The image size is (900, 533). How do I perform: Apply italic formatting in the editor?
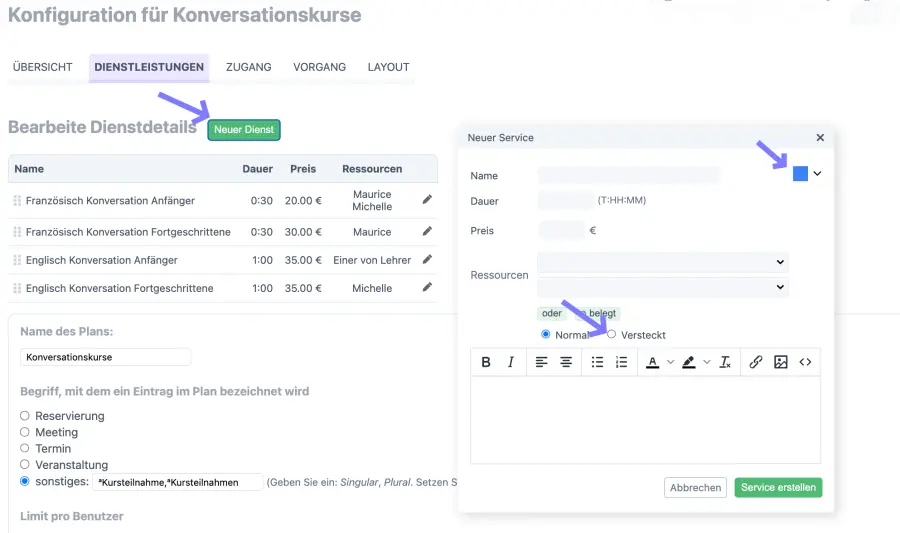pos(511,362)
